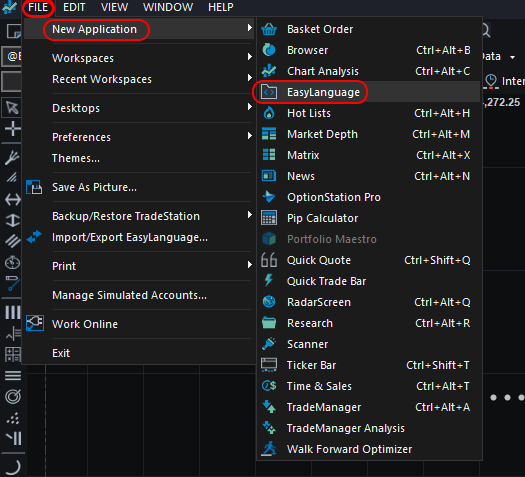Open the EDIT menu

(x=74, y=7)
